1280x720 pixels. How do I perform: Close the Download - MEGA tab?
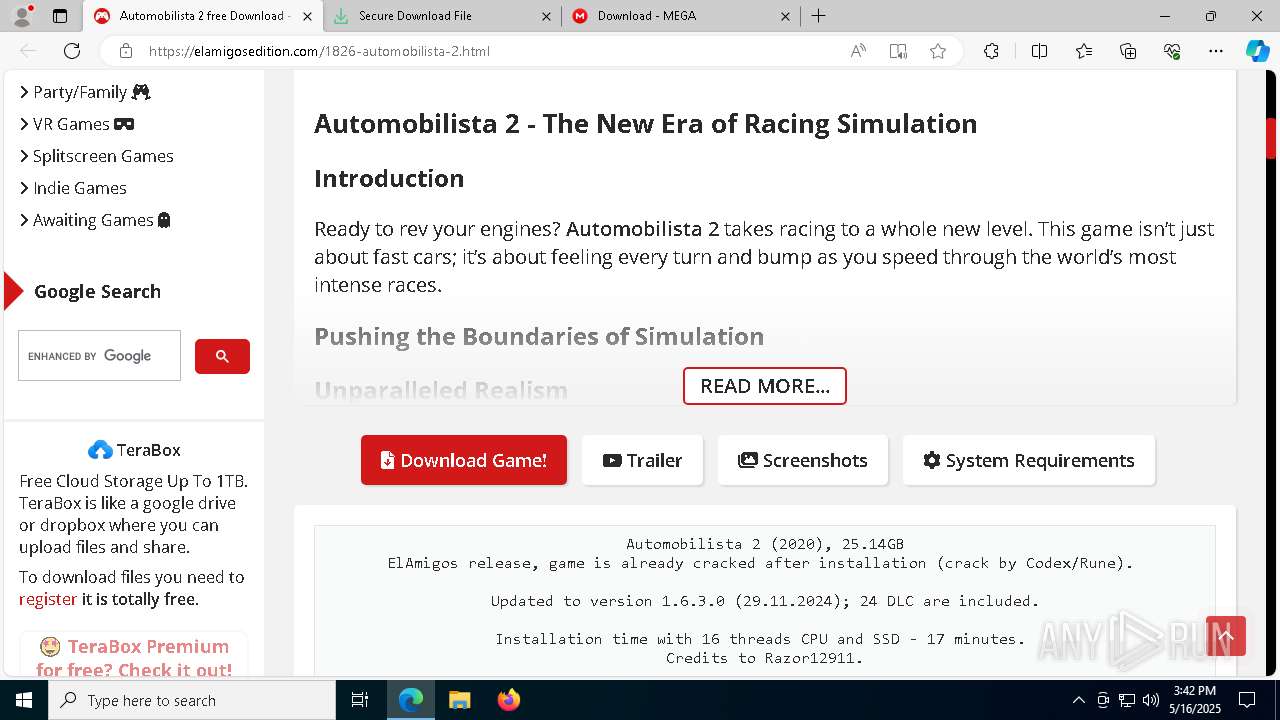(x=785, y=16)
